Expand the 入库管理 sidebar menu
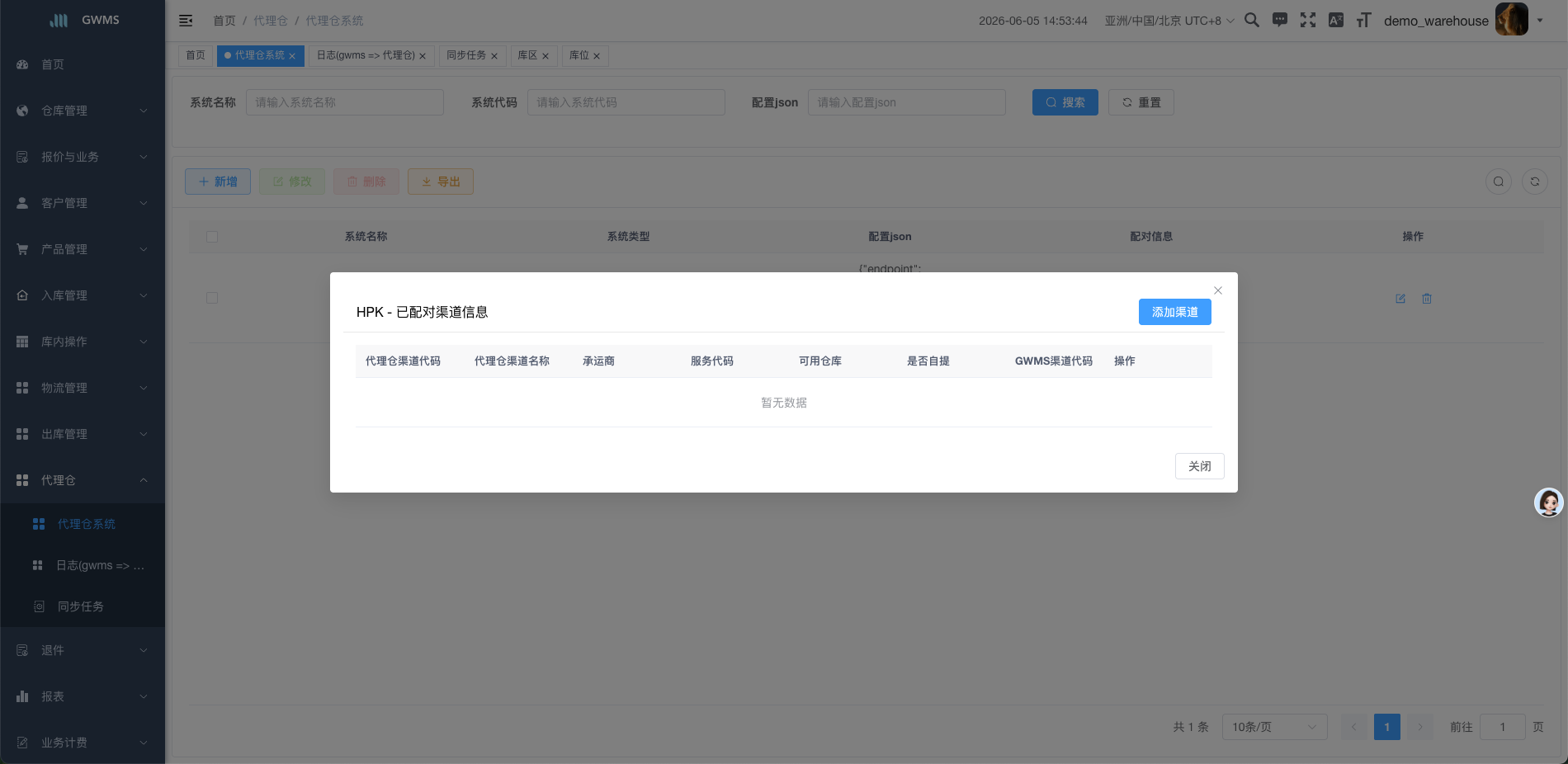Image resolution: width=1568 pixels, height=764 pixels. pos(83,295)
